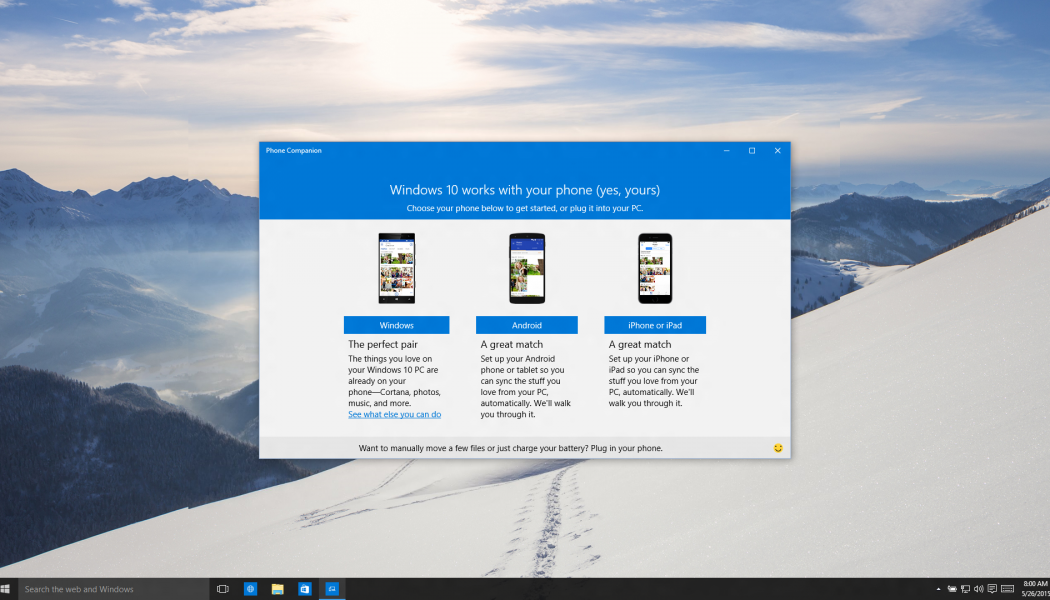Viewport: 1050px width, 600px height.
Task: Open the Windows Start menu
Action: click(6, 589)
